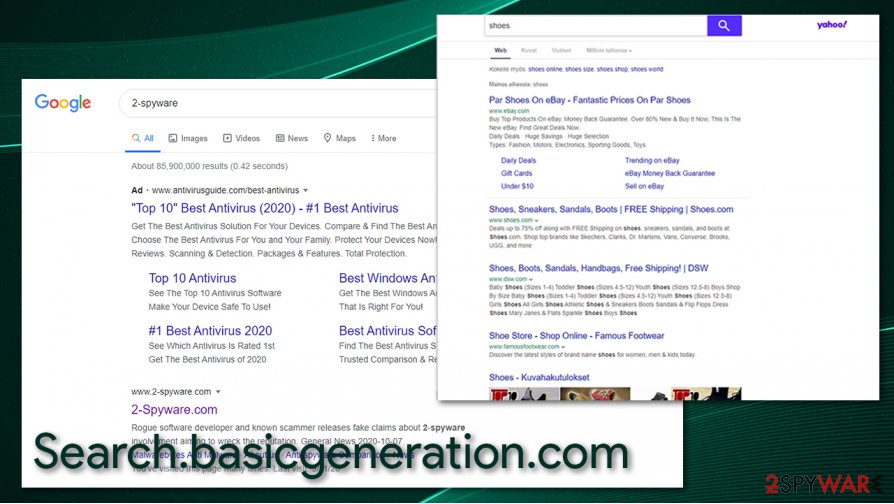Click the Yahoo logo
This screenshot has width=894, height=504.
[x=831, y=25]
